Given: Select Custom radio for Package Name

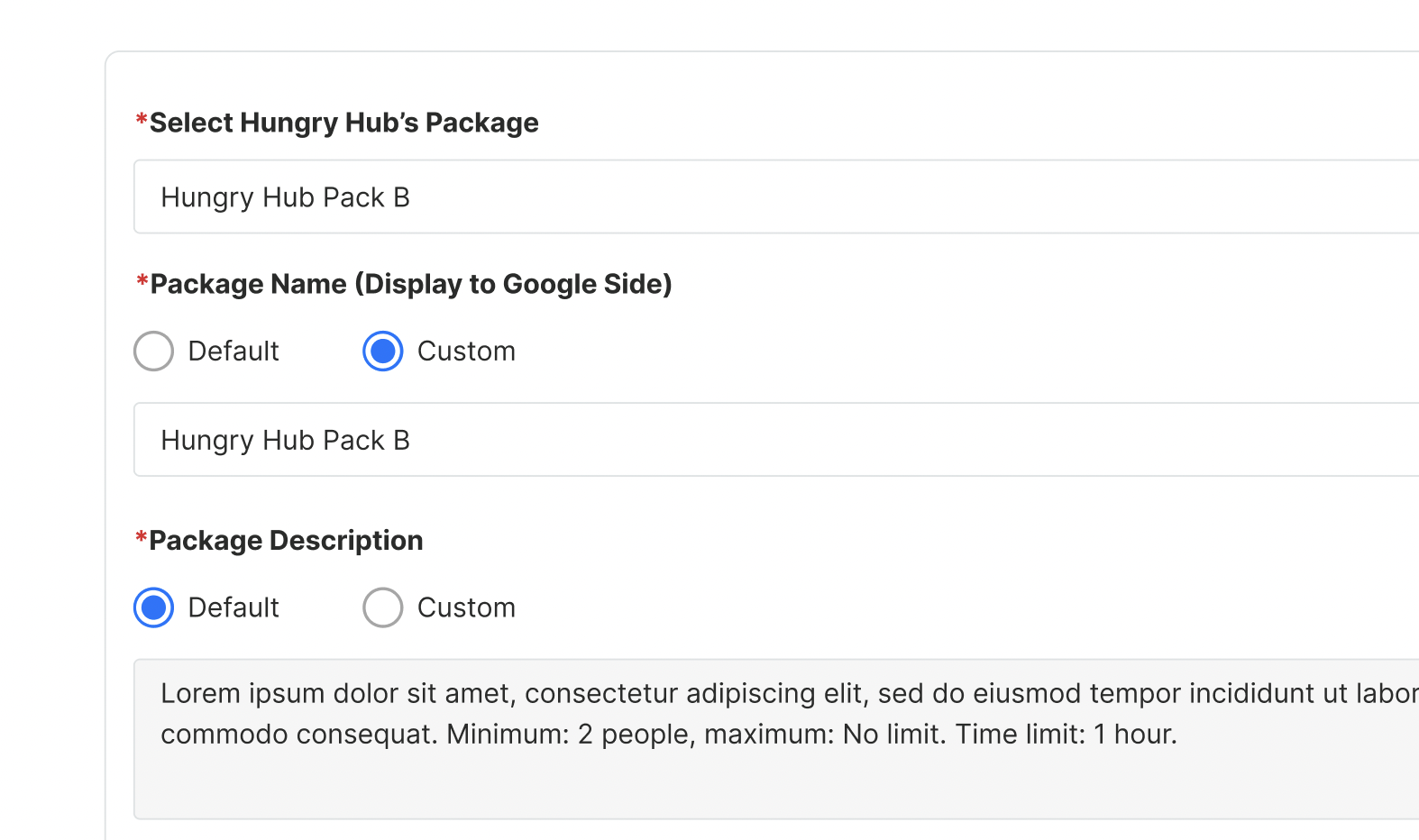Looking at the screenshot, I should pos(383,352).
